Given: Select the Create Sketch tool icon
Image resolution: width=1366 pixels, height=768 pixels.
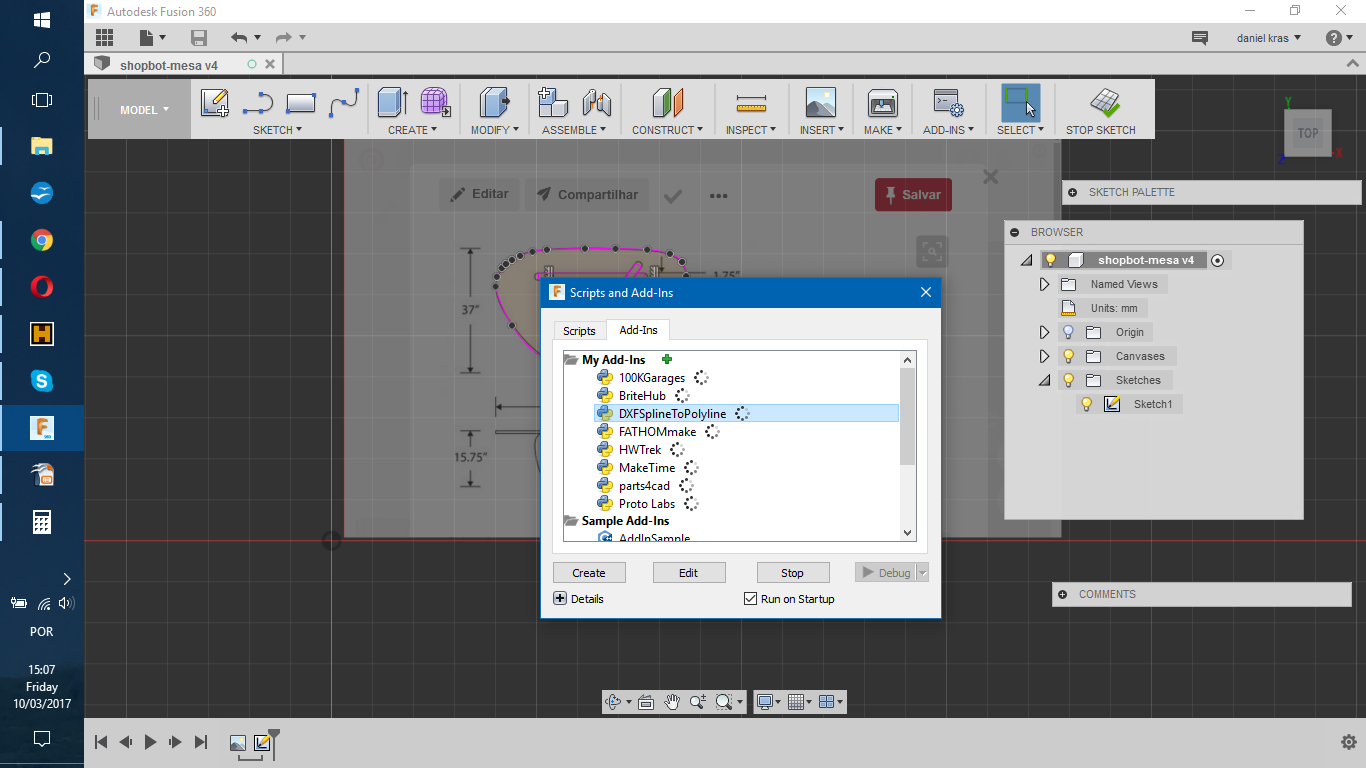Looking at the screenshot, I should [215, 102].
